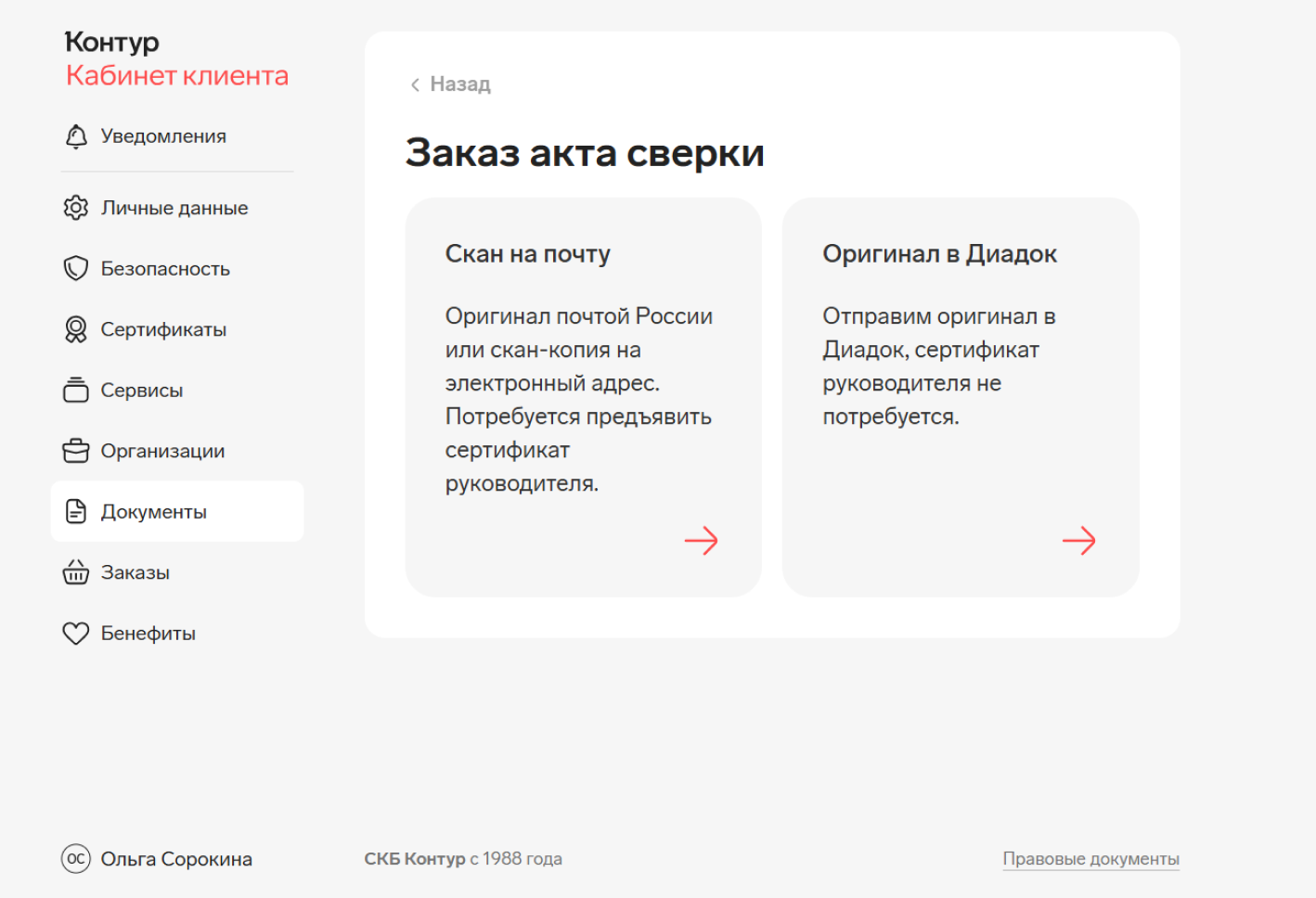Go to the Бенефиты section
This screenshot has width=1316, height=898.
[177, 634]
